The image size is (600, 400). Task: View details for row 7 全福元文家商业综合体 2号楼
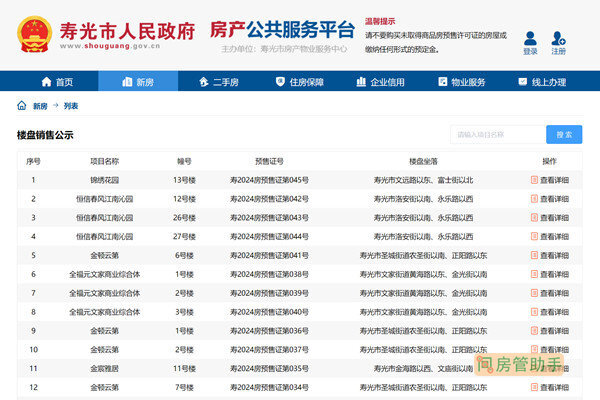pyautogui.click(x=550, y=293)
